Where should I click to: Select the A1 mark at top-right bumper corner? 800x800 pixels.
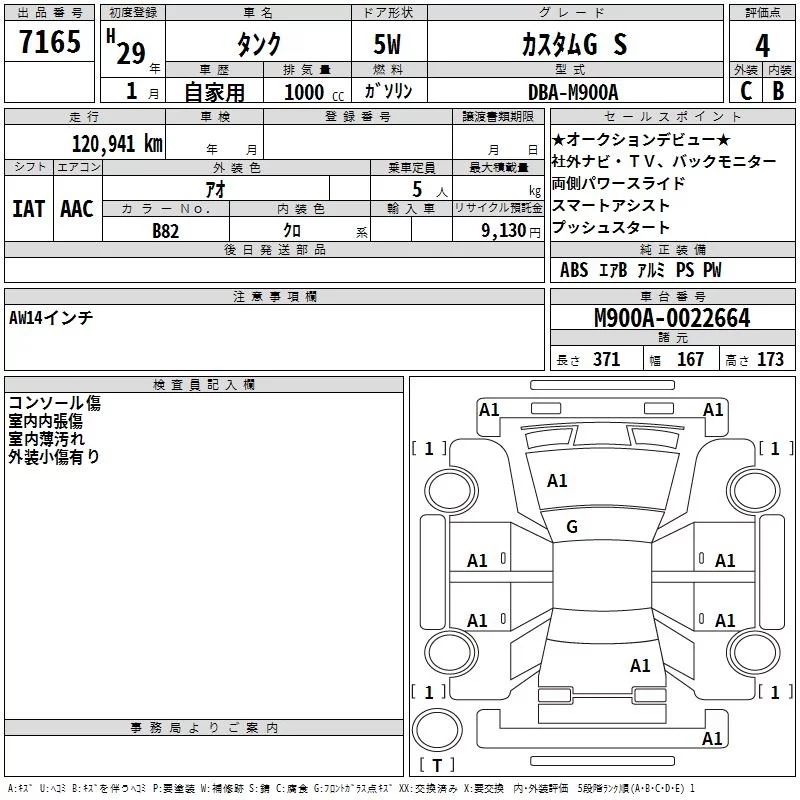[x=713, y=409]
